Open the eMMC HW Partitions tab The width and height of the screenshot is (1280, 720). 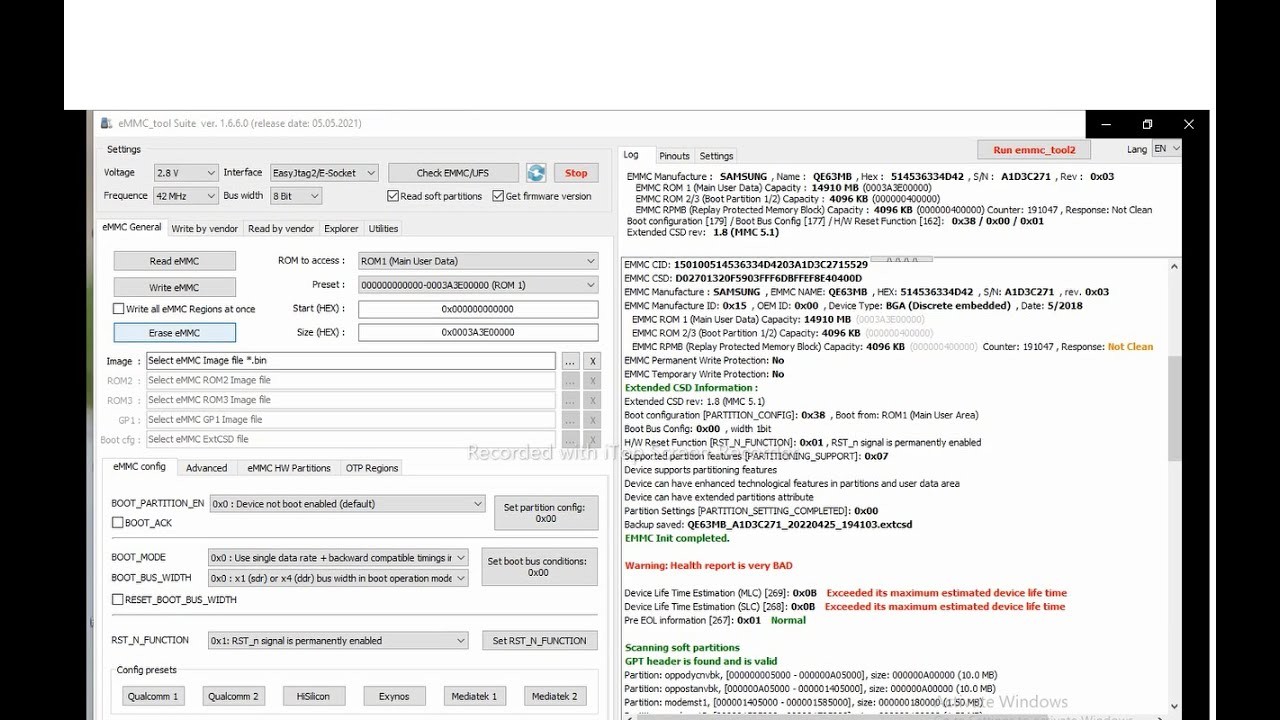click(x=289, y=468)
